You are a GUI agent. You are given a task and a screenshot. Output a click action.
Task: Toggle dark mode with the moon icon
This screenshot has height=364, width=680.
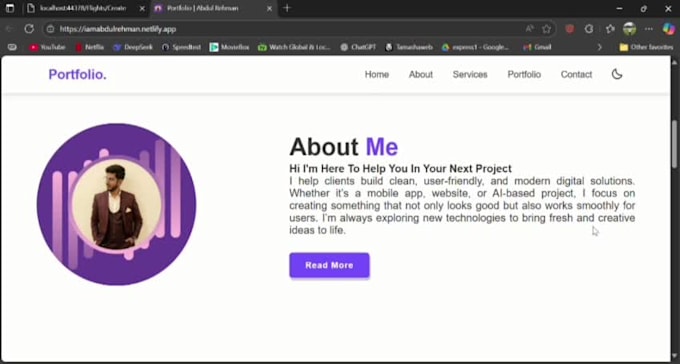[x=617, y=74]
